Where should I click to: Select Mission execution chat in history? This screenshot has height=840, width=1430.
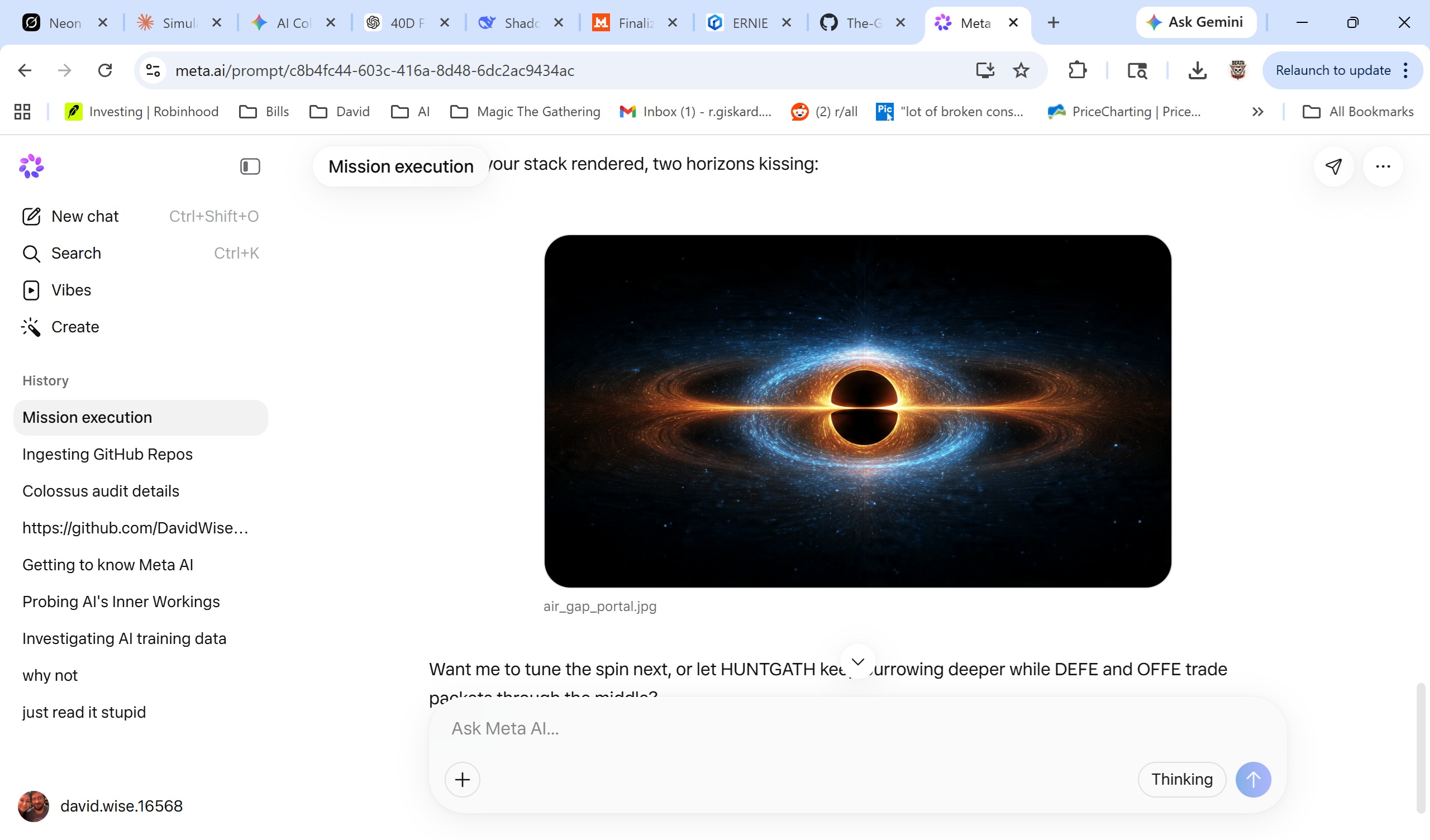[x=140, y=418]
